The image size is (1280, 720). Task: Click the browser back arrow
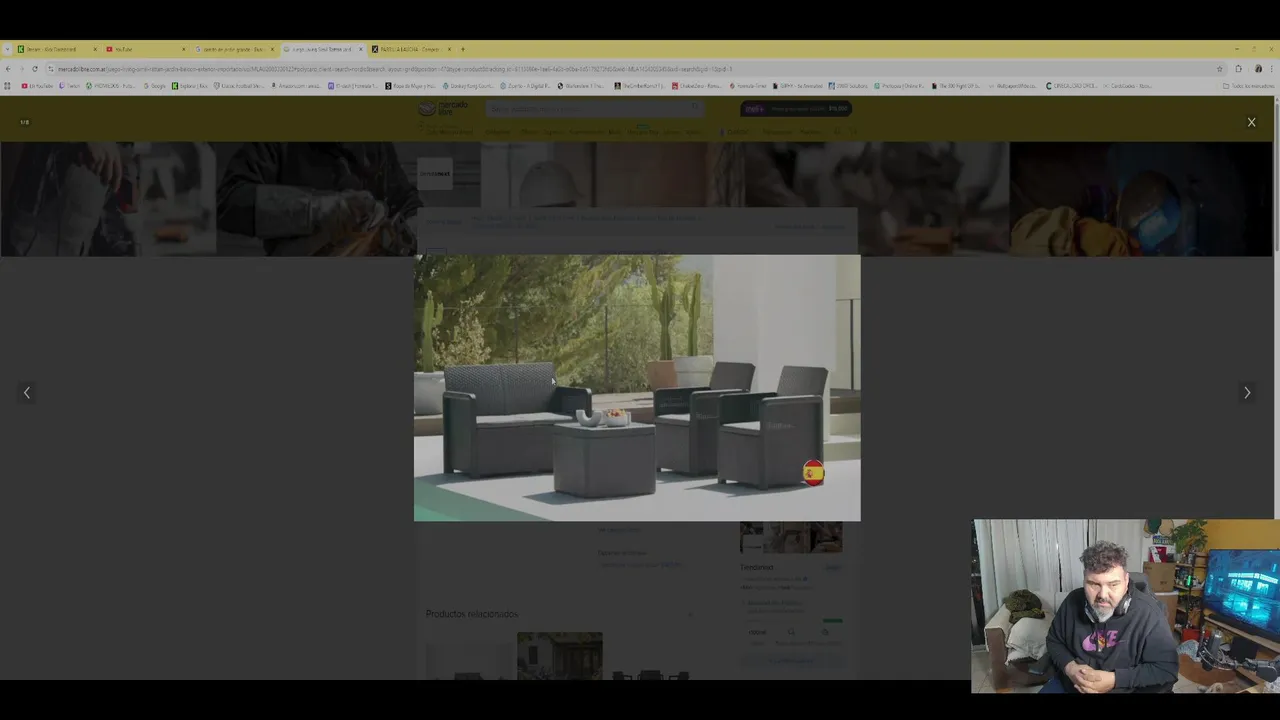click(x=8, y=69)
